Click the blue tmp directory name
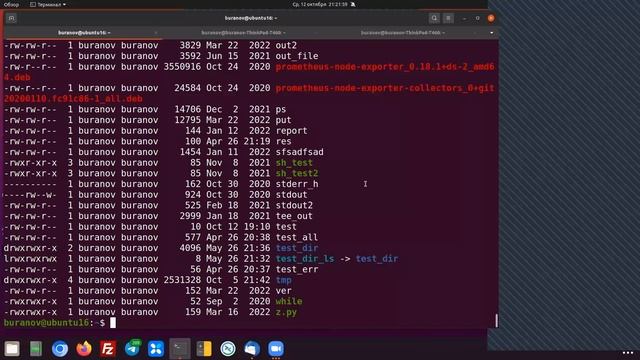The height and width of the screenshot is (360, 640). pyautogui.click(x=283, y=280)
